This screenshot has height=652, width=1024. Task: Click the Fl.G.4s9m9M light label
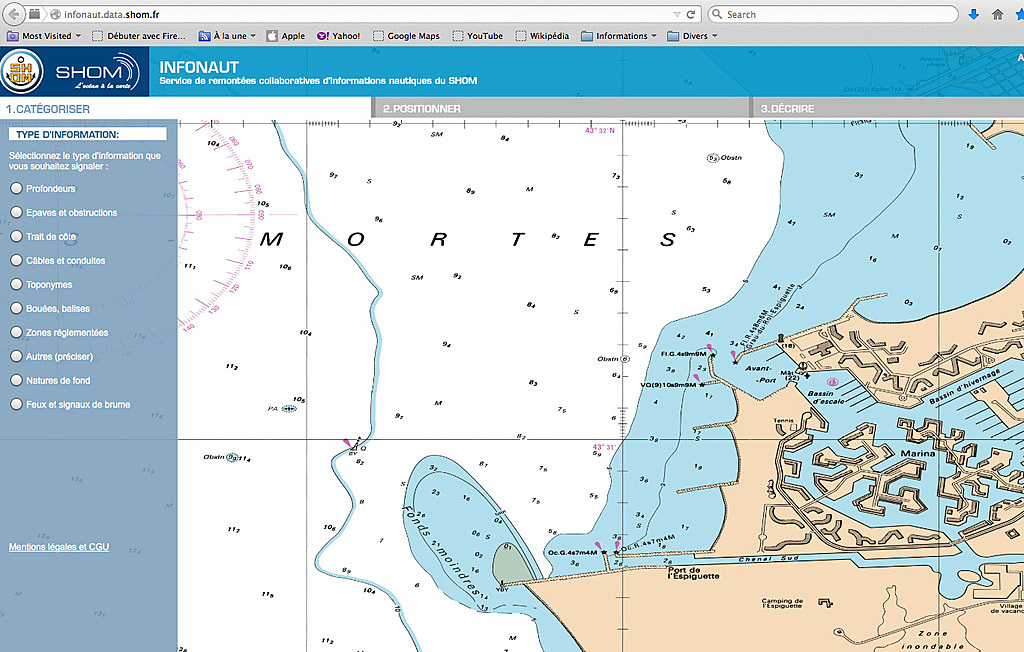(x=684, y=354)
